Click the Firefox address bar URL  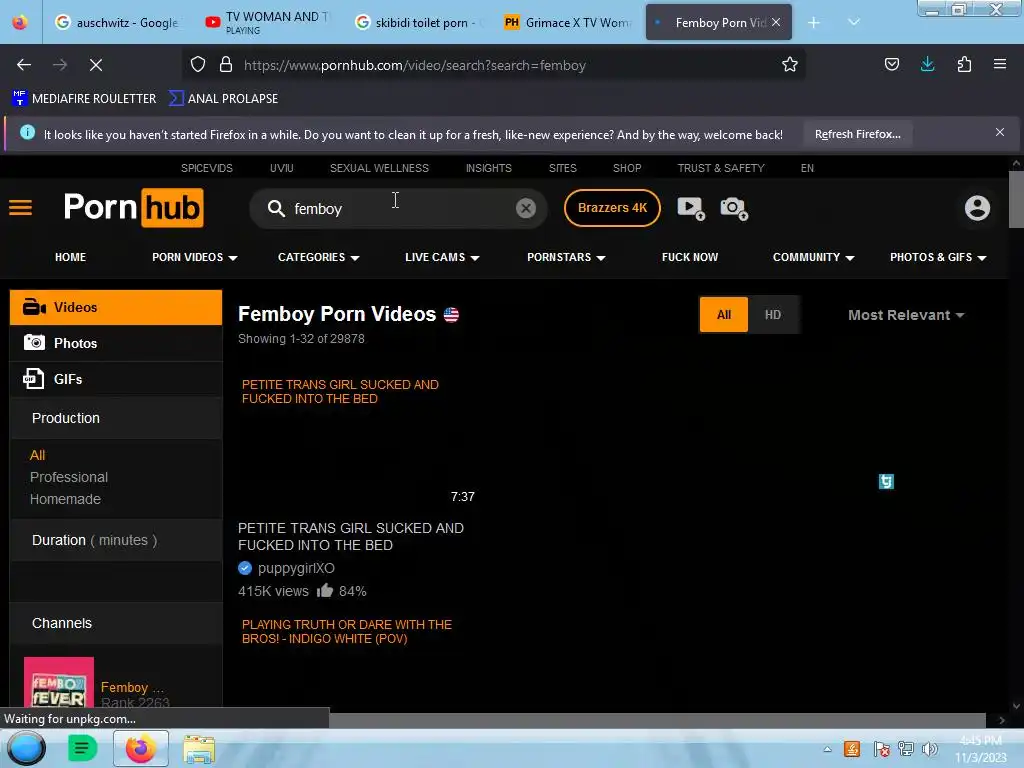coord(414,65)
